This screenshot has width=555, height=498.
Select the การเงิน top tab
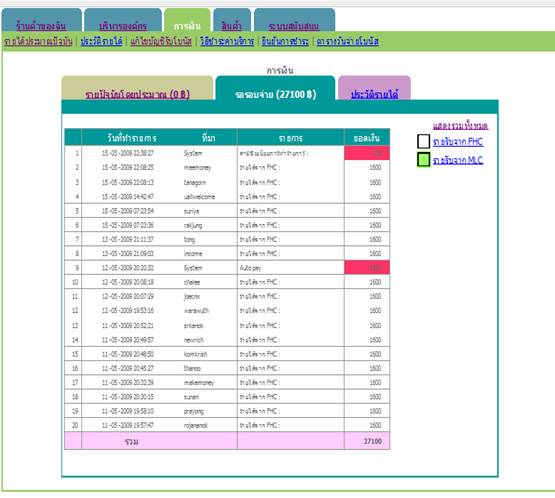coord(187,26)
